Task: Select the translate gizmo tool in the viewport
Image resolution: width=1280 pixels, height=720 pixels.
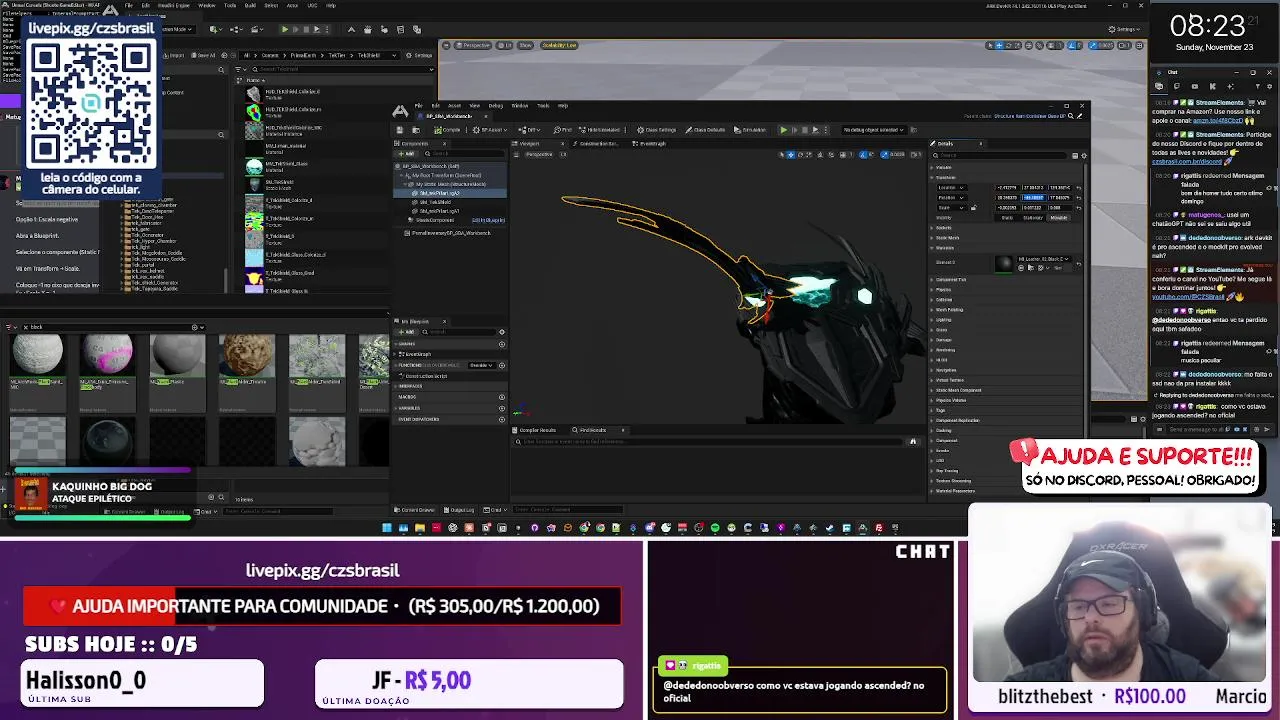Action: [x=791, y=154]
